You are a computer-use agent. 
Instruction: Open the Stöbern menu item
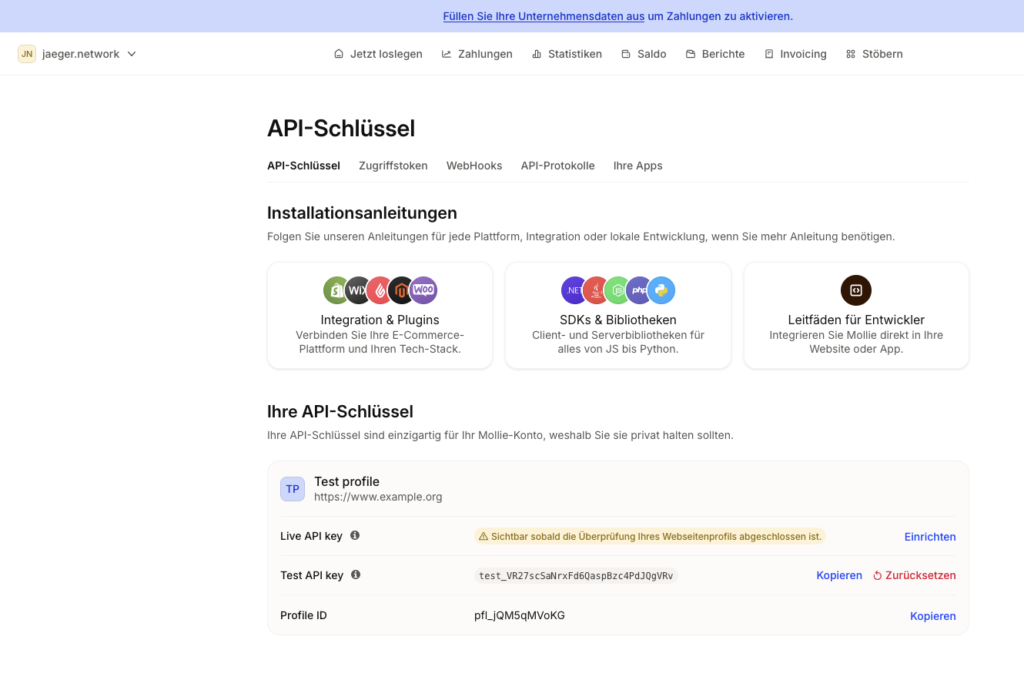(874, 54)
